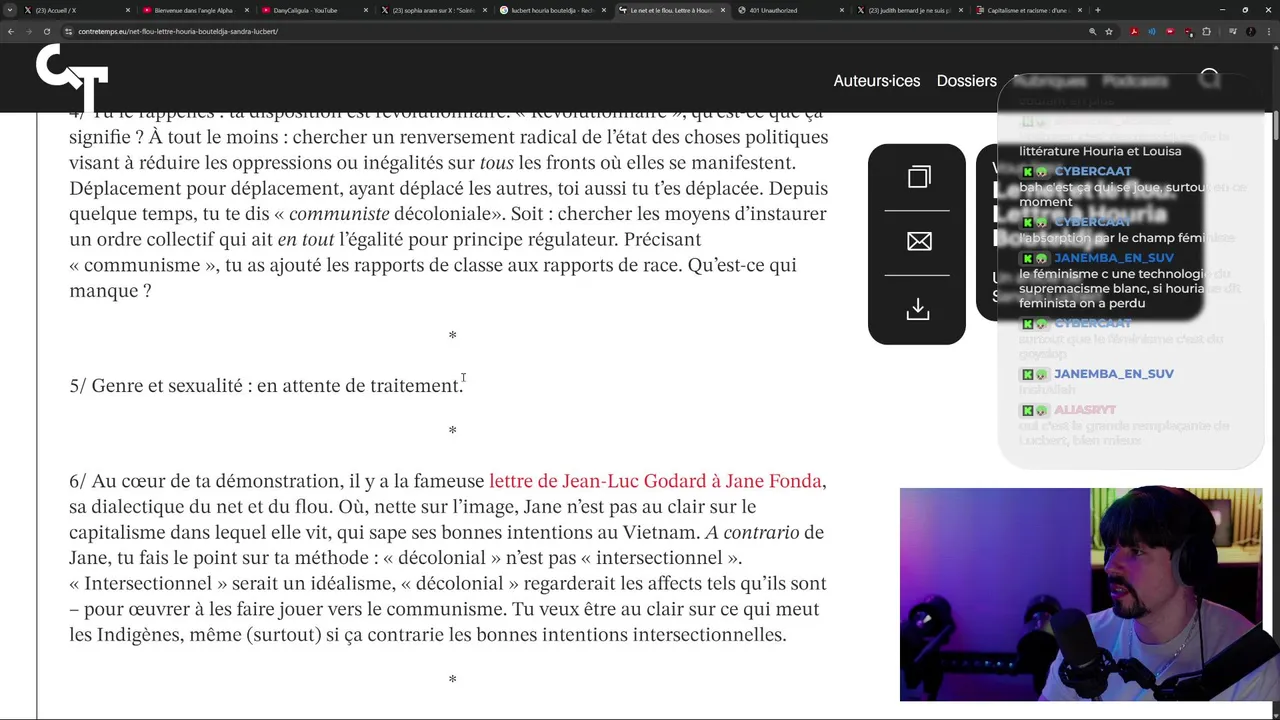Click the Contretemps CT logo
The width and height of the screenshot is (1280, 720).
coord(72,79)
